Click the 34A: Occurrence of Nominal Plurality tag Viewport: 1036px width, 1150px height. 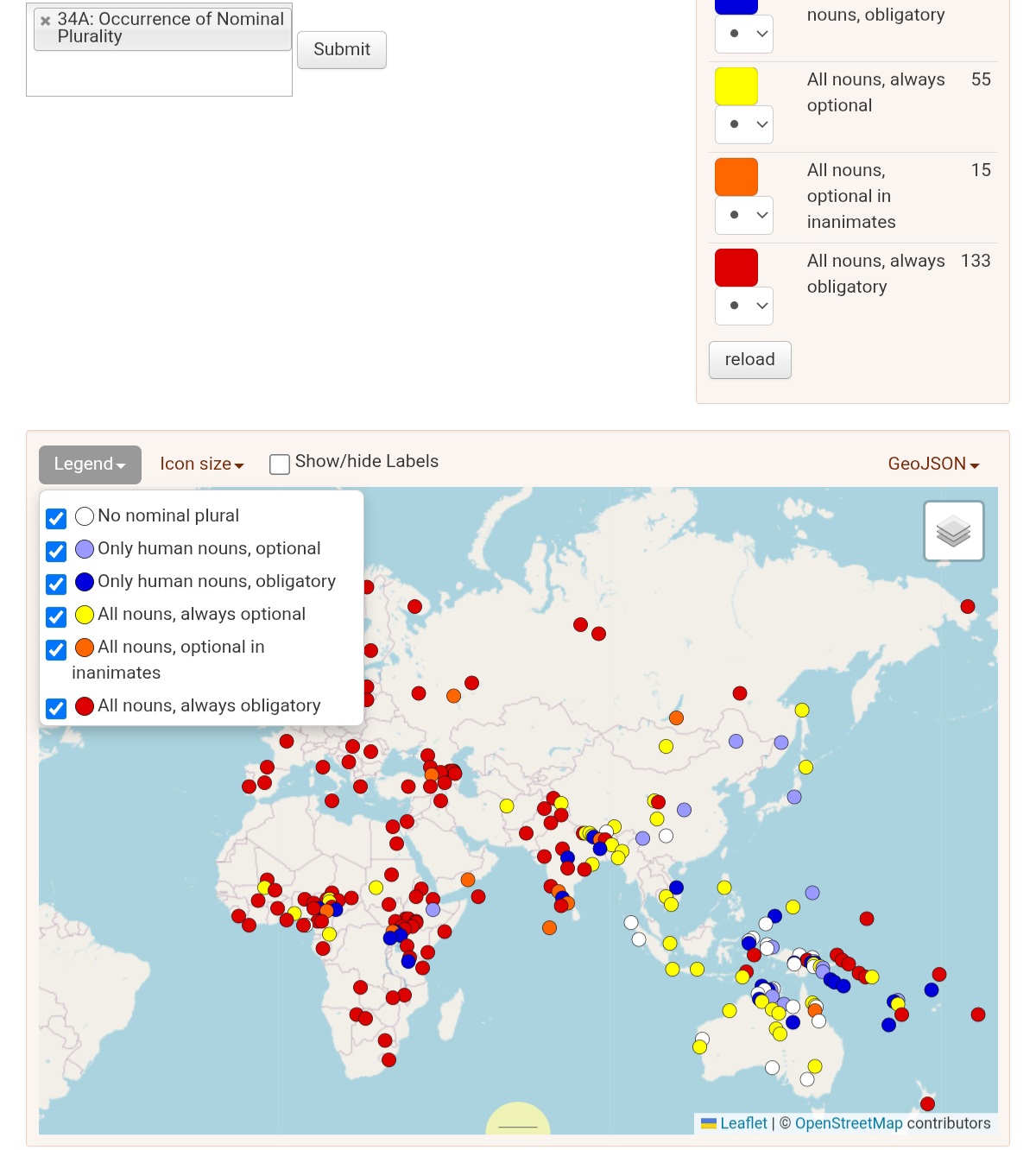(162, 28)
